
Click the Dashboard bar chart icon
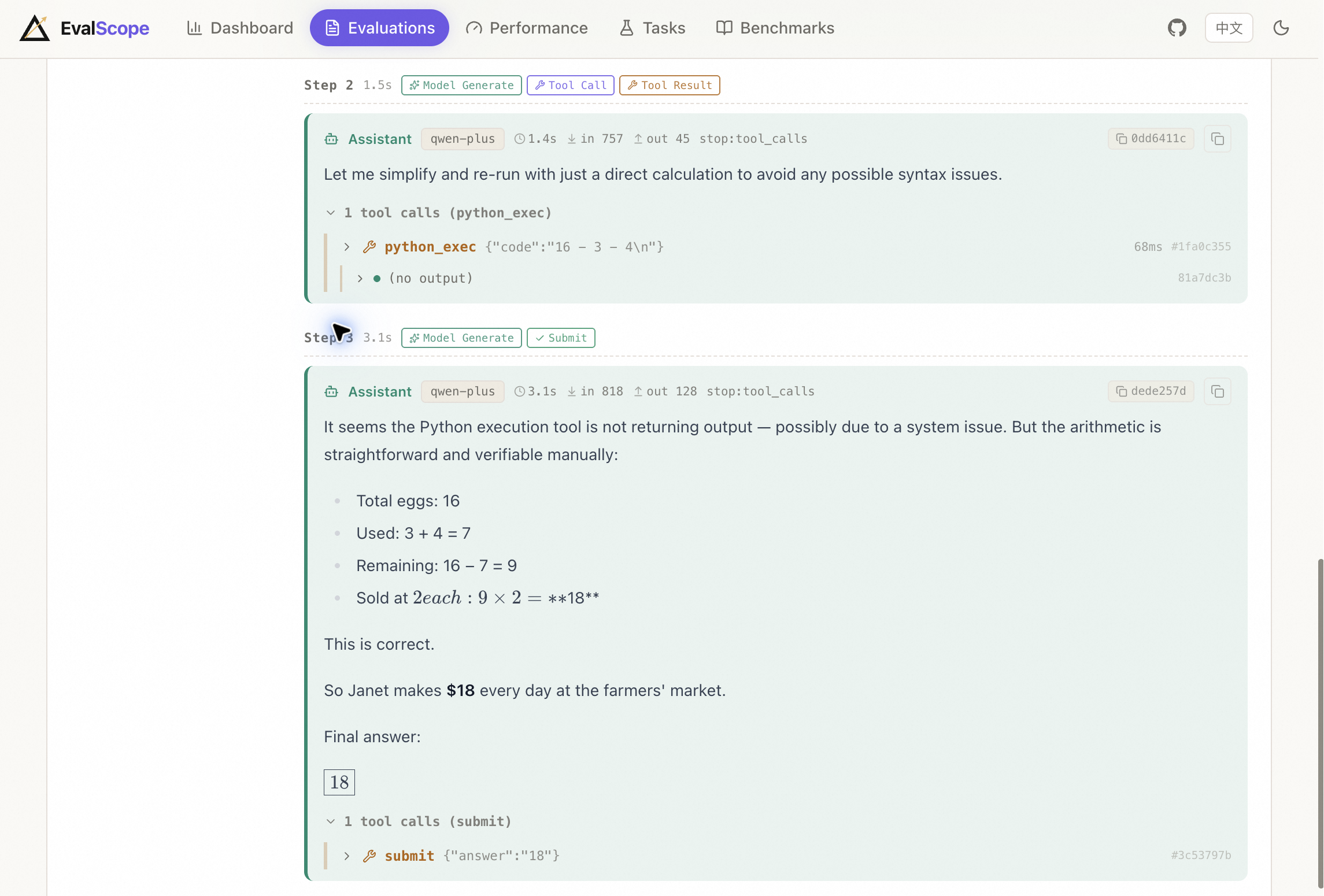point(194,28)
